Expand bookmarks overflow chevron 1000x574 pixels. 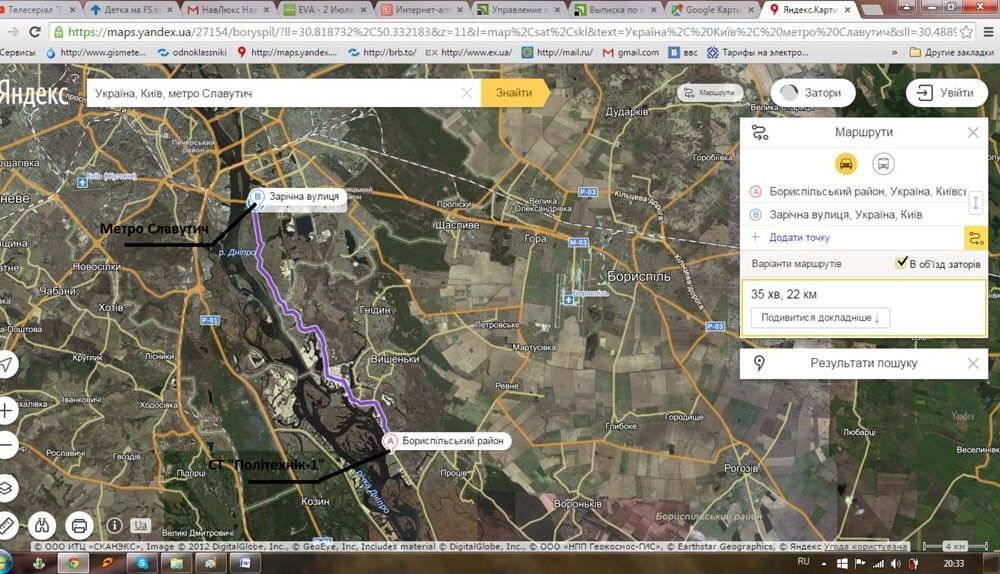[895, 52]
